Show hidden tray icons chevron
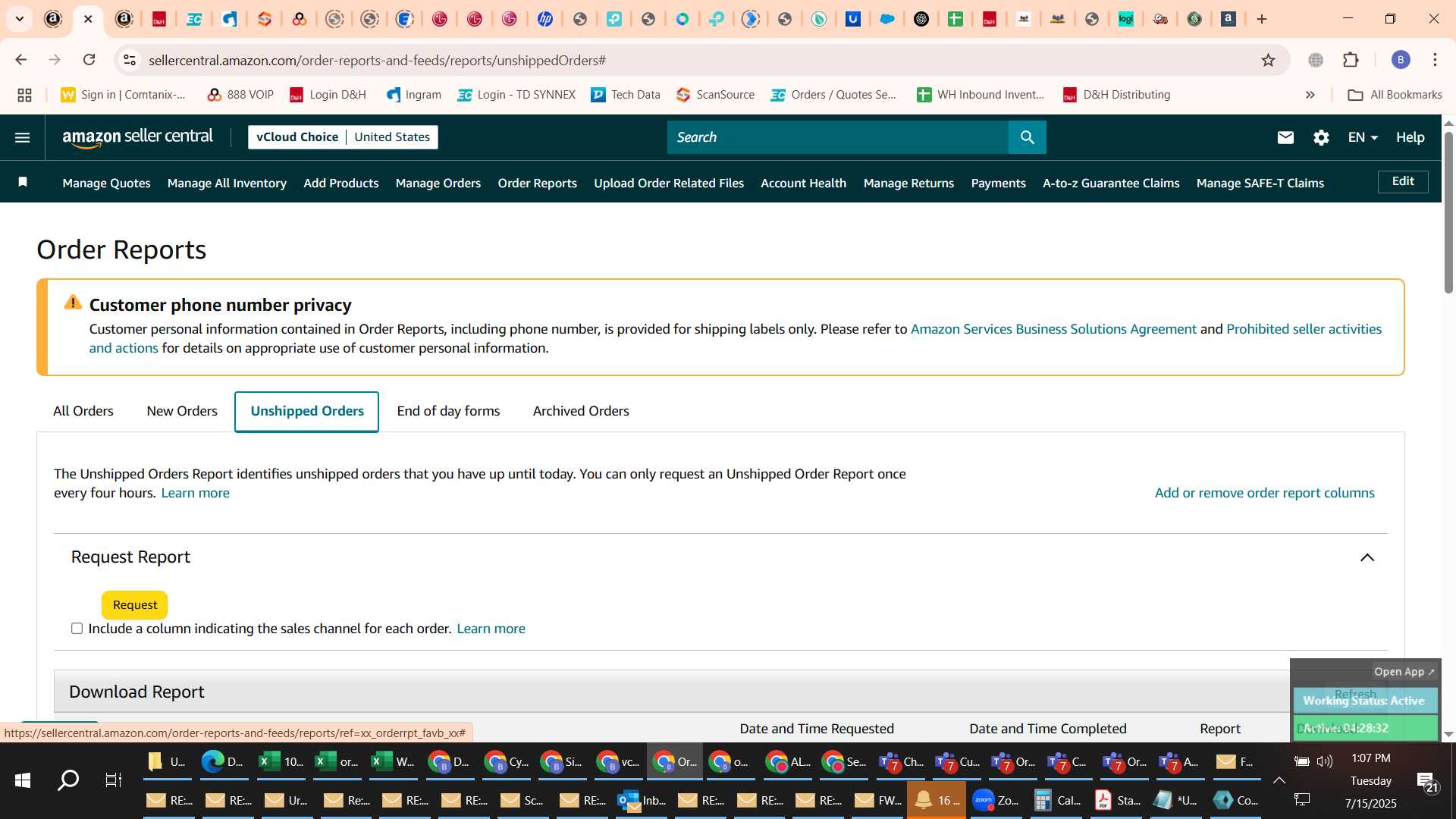 1279,780
